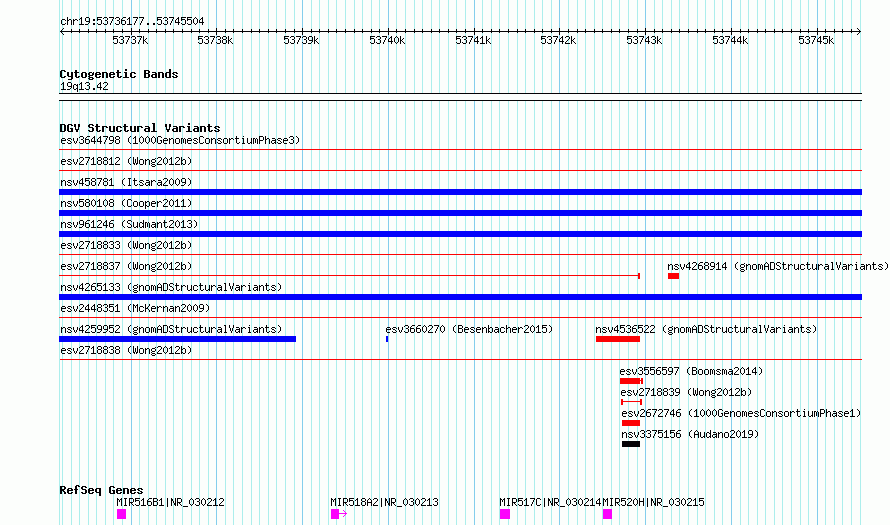The width and height of the screenshot is (890, 525).
Task: Open the MIR517C|NR_030214 gene label
Action: (x=550, y=502)
